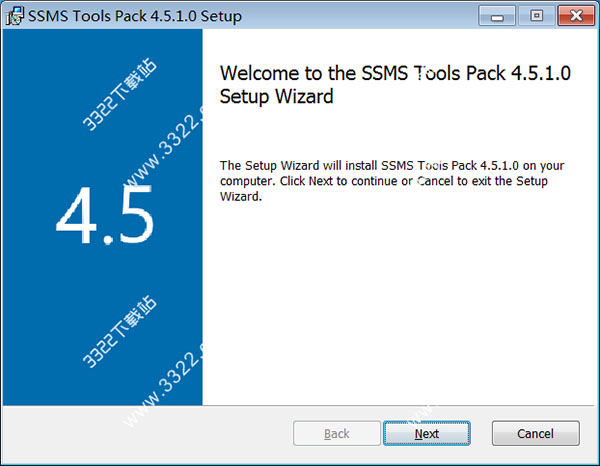Image resolution: width=600 pixels, height=466 pixels.
Task: Click the 'The Setup Wizard will install SSMS Tools Pack 4.5.1.0' paragraph
Action: coord(392,181)
